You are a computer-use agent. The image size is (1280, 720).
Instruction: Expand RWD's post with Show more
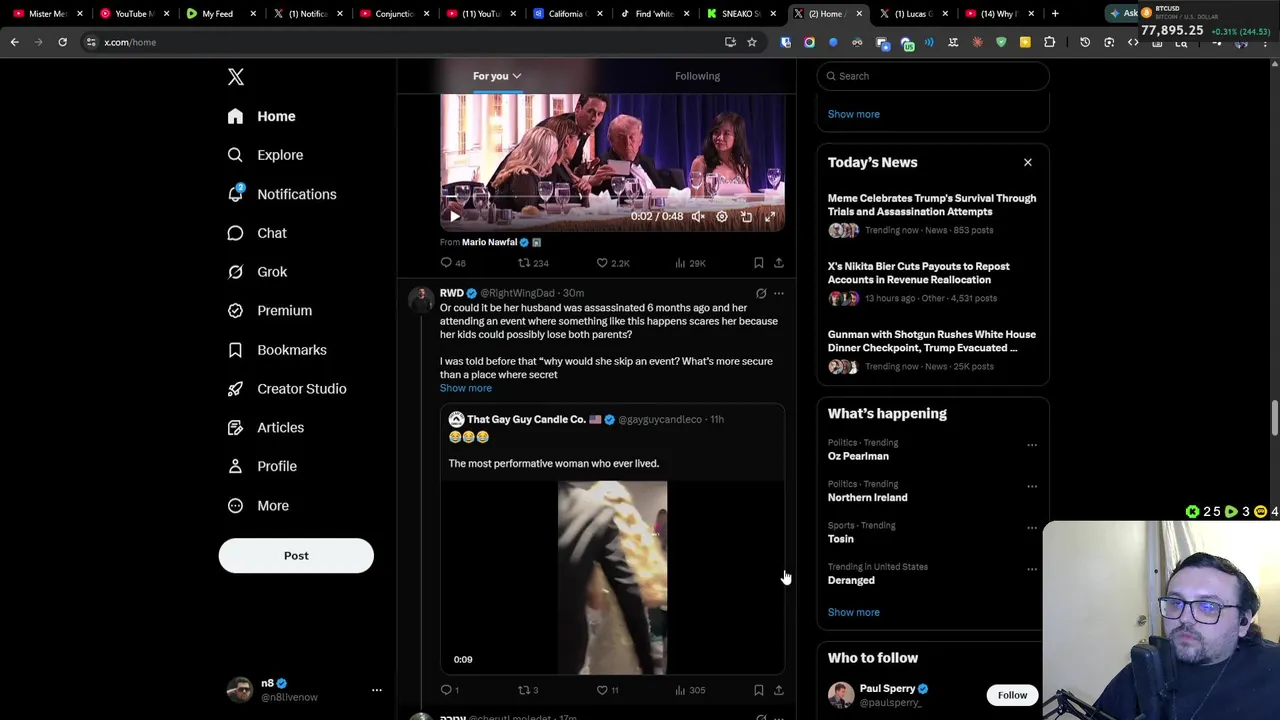pos(466,388)
